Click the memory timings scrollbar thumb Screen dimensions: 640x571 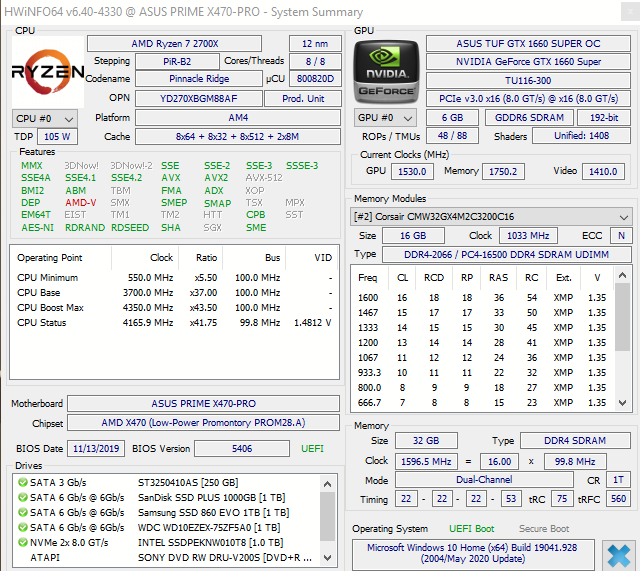coord(622,317)
